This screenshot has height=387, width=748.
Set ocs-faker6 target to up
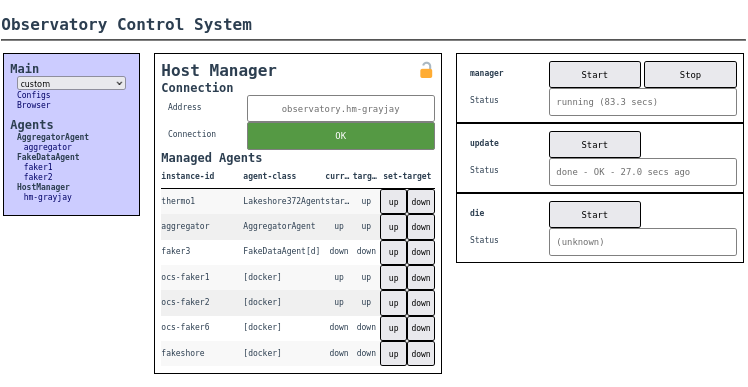[x=393, y=328]
